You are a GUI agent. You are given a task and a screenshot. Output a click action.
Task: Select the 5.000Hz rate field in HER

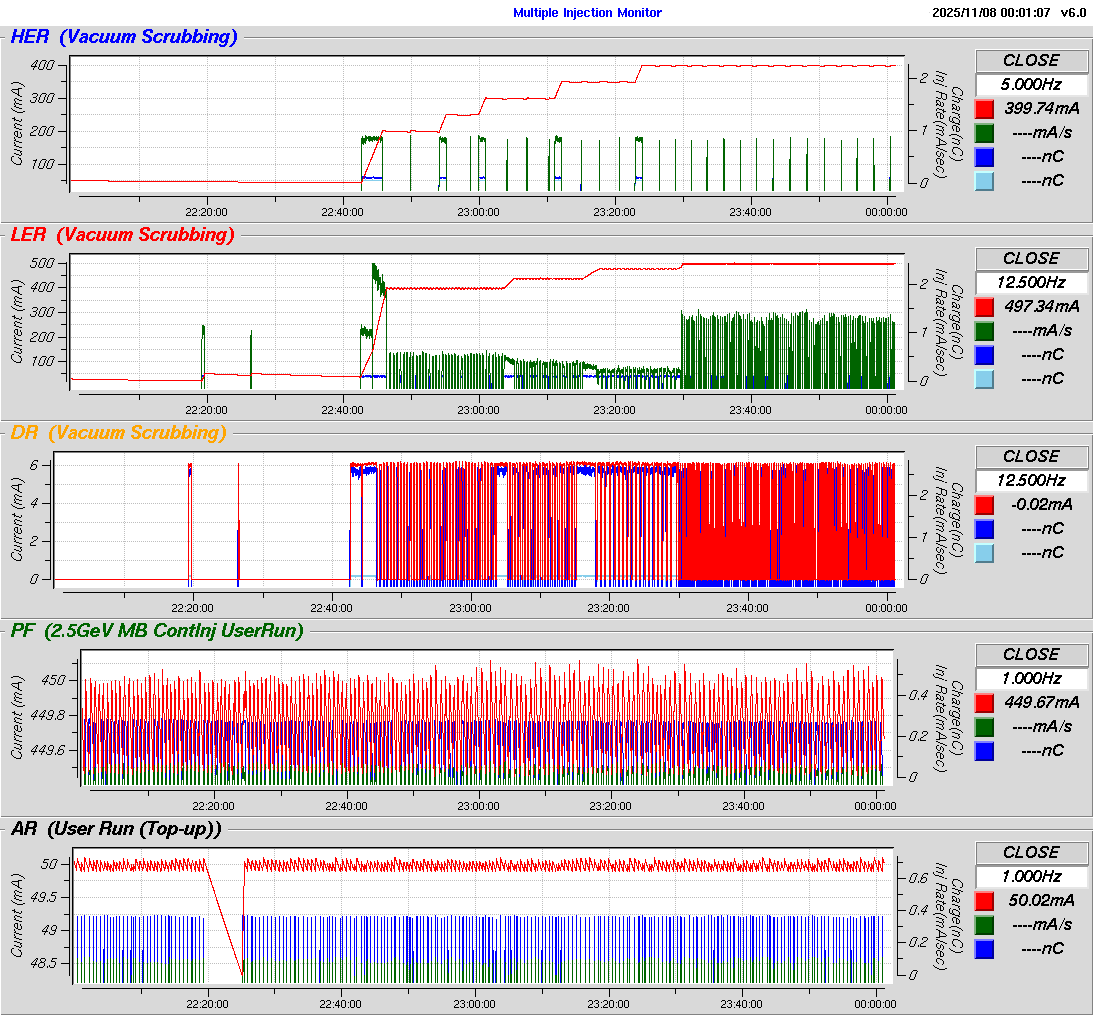(x=1031, y=84)
